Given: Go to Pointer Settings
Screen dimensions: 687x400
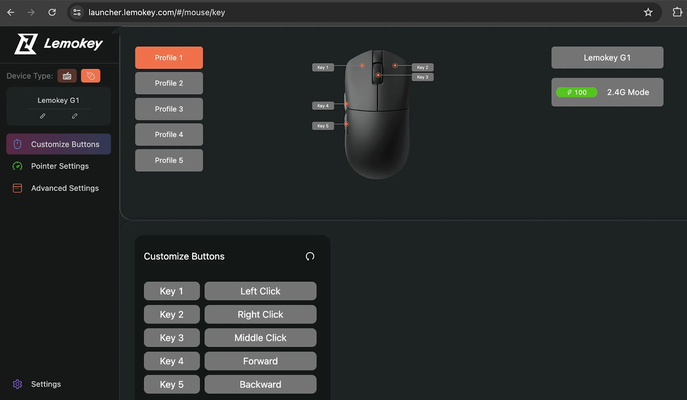Looking at the screenshot, I should point(59,166).
